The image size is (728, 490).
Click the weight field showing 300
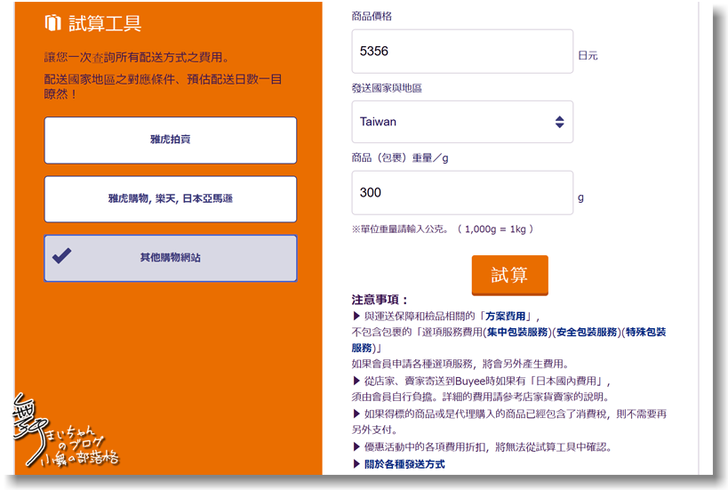click(462, 193)
